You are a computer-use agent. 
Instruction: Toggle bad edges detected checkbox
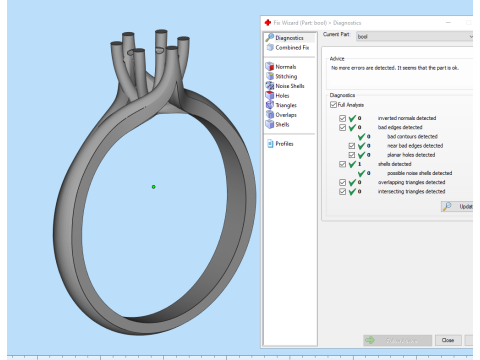click(x=342, y=127)
